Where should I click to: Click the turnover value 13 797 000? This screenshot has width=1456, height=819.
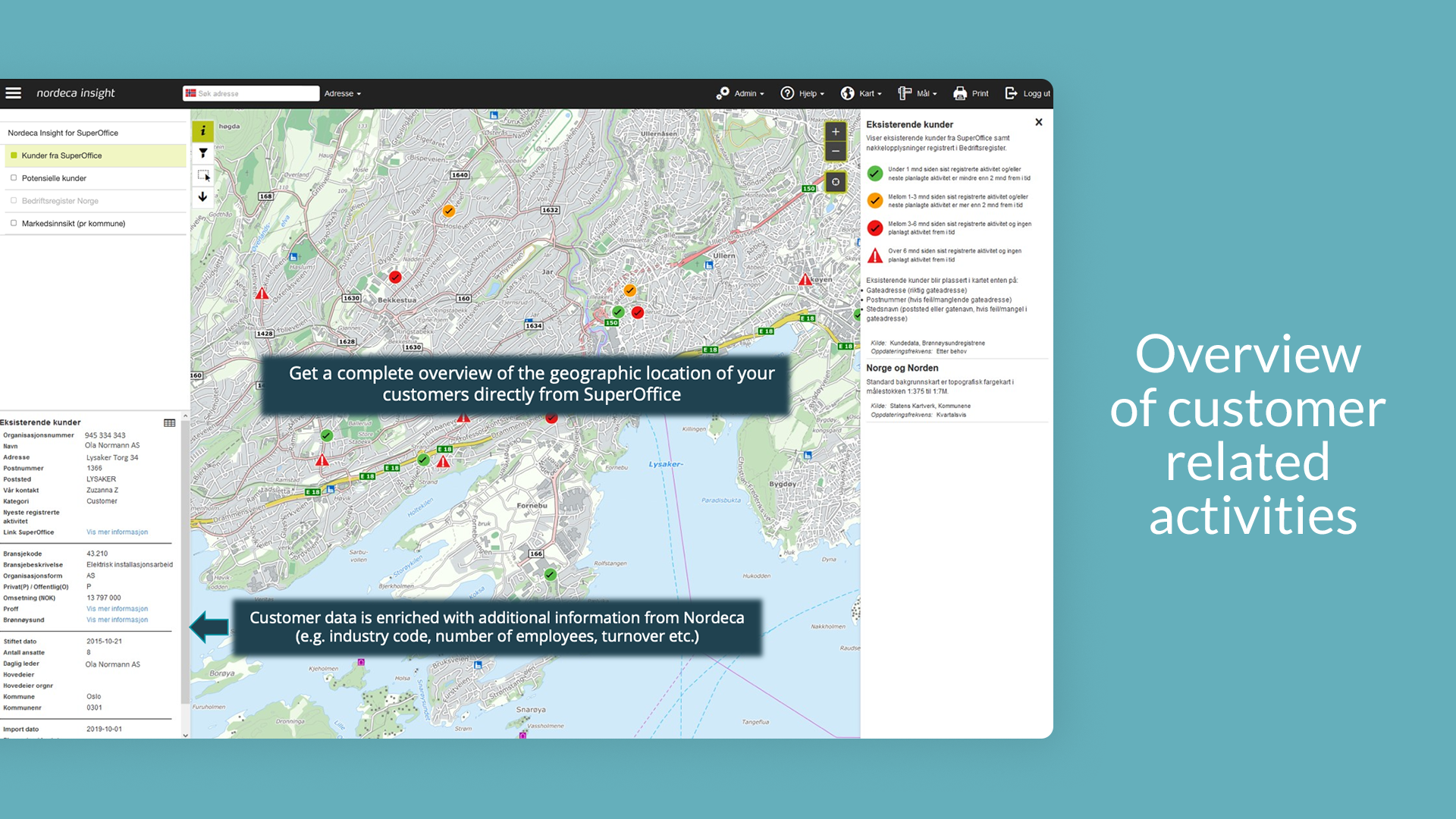pos(103,598)
